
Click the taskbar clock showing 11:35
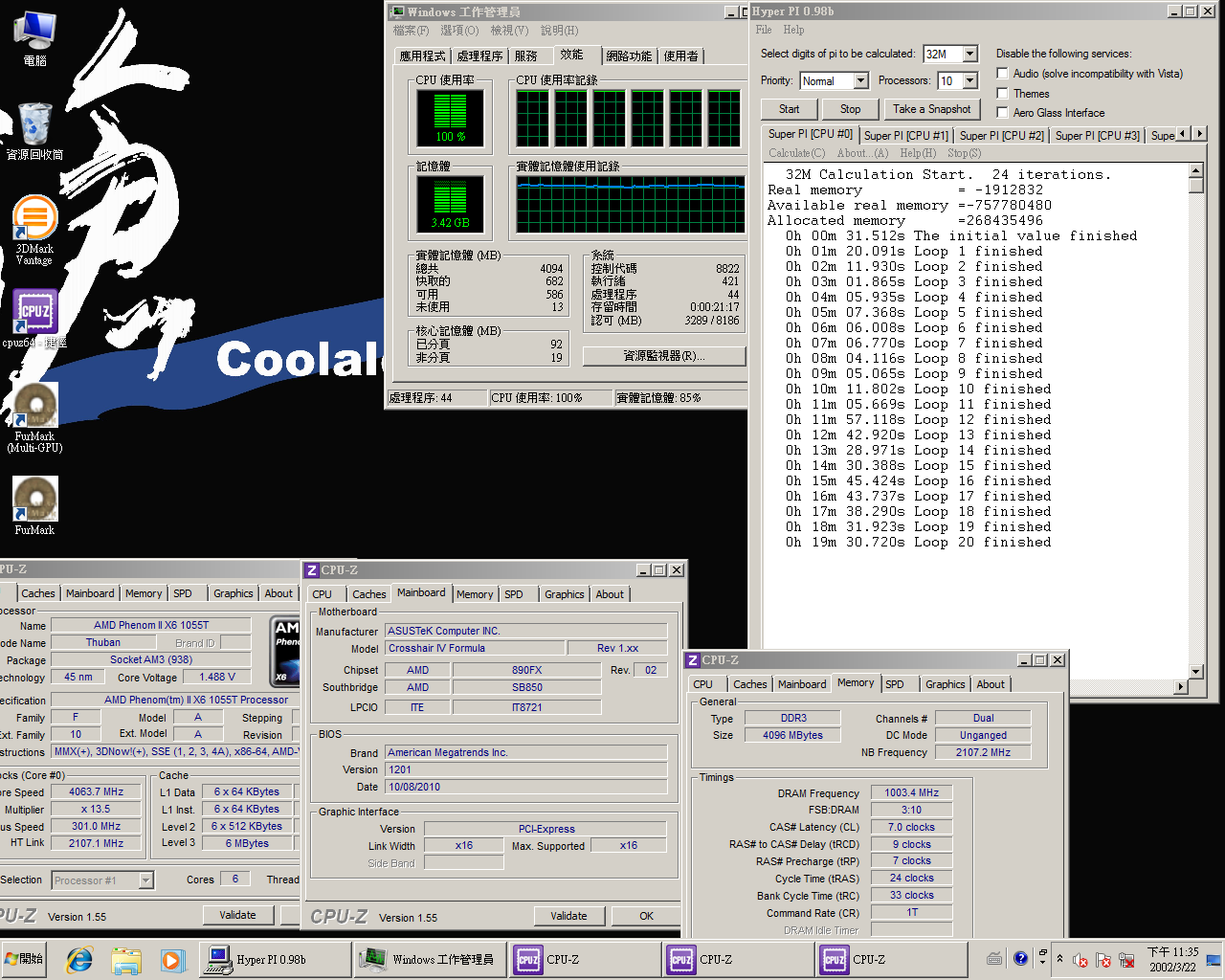click(x=1172, y=959)
